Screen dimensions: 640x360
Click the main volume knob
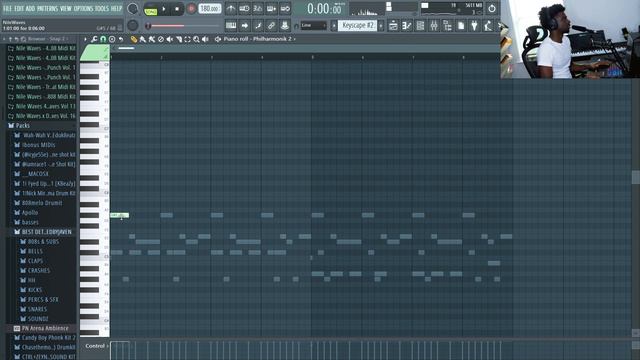pyautogui.click(x=133, y=8)
